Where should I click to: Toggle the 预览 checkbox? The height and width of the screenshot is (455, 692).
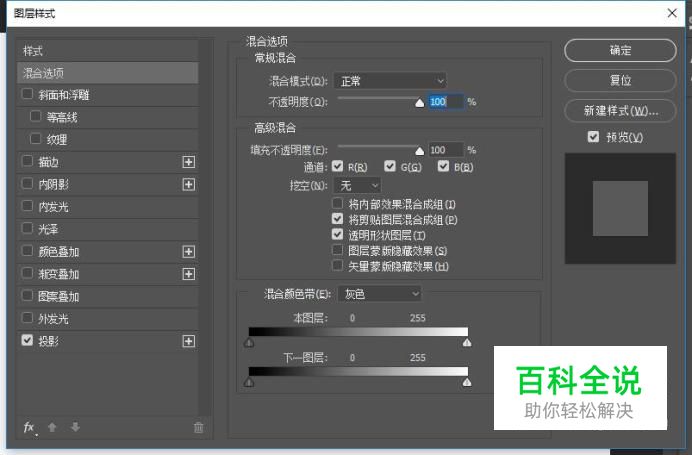pos(594,137)
